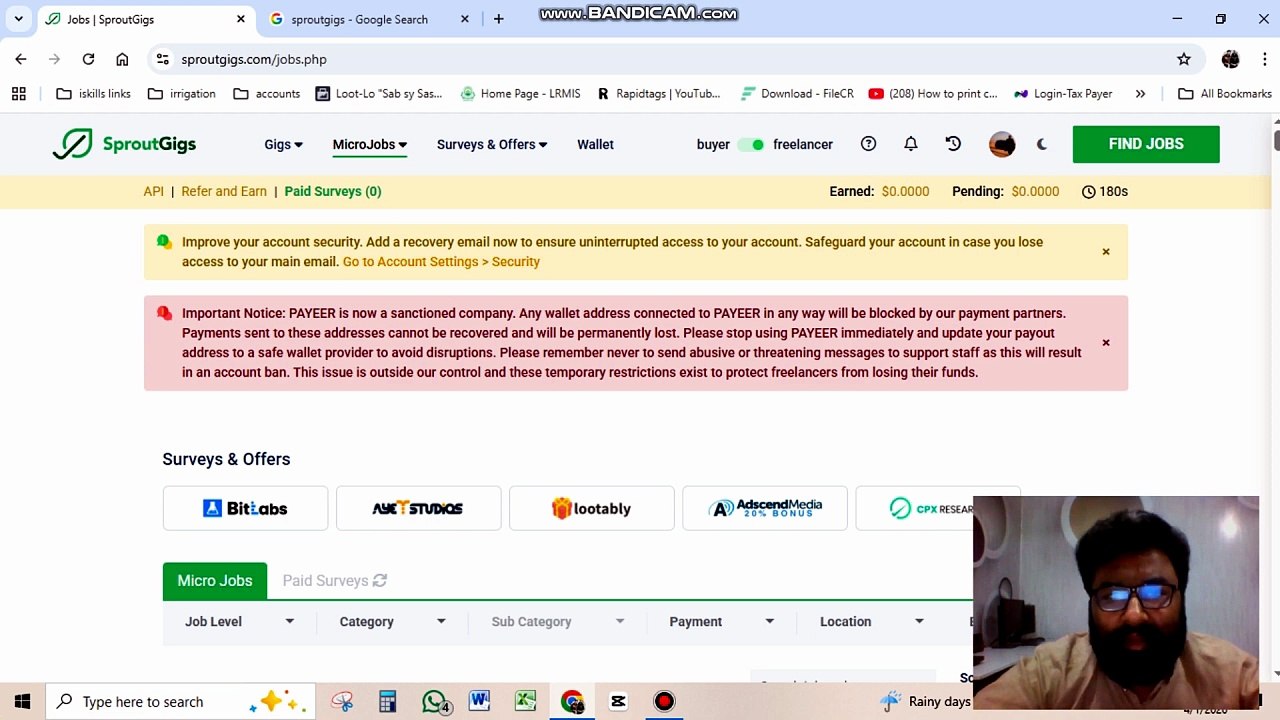The image size is (1280, 720).
Task: Dismiss the yellow account security notice
Action: tap(1106, 252)
